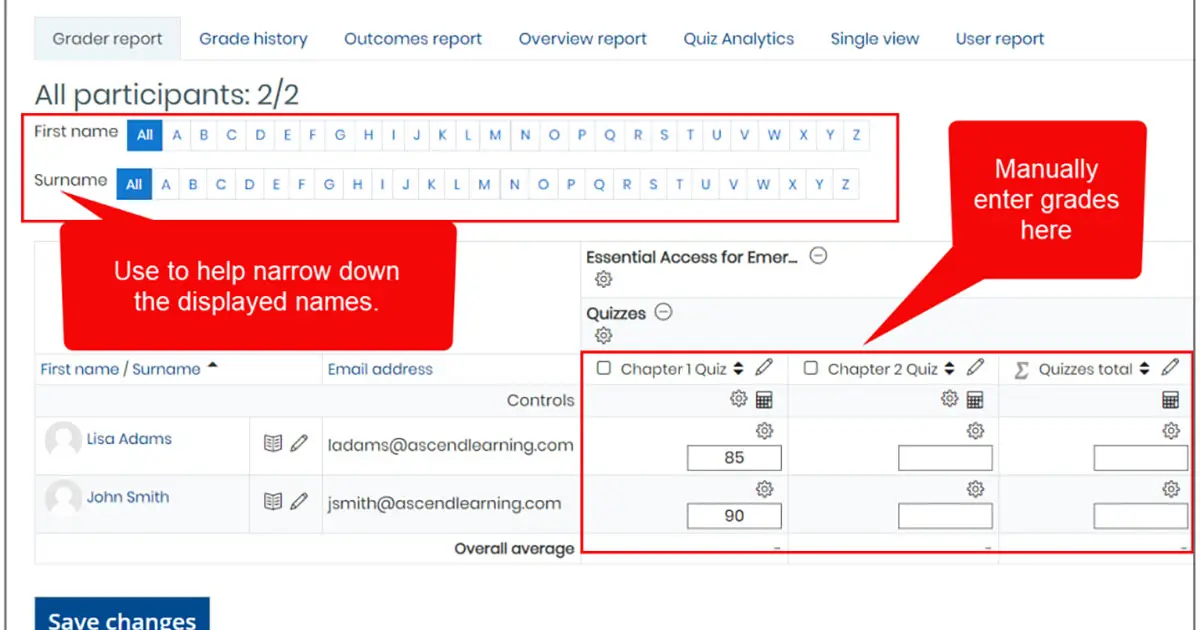Viewport: 1200px width, 630px height.
Task: Click the gear under Essential Access for Emer...
Action: 602,278
